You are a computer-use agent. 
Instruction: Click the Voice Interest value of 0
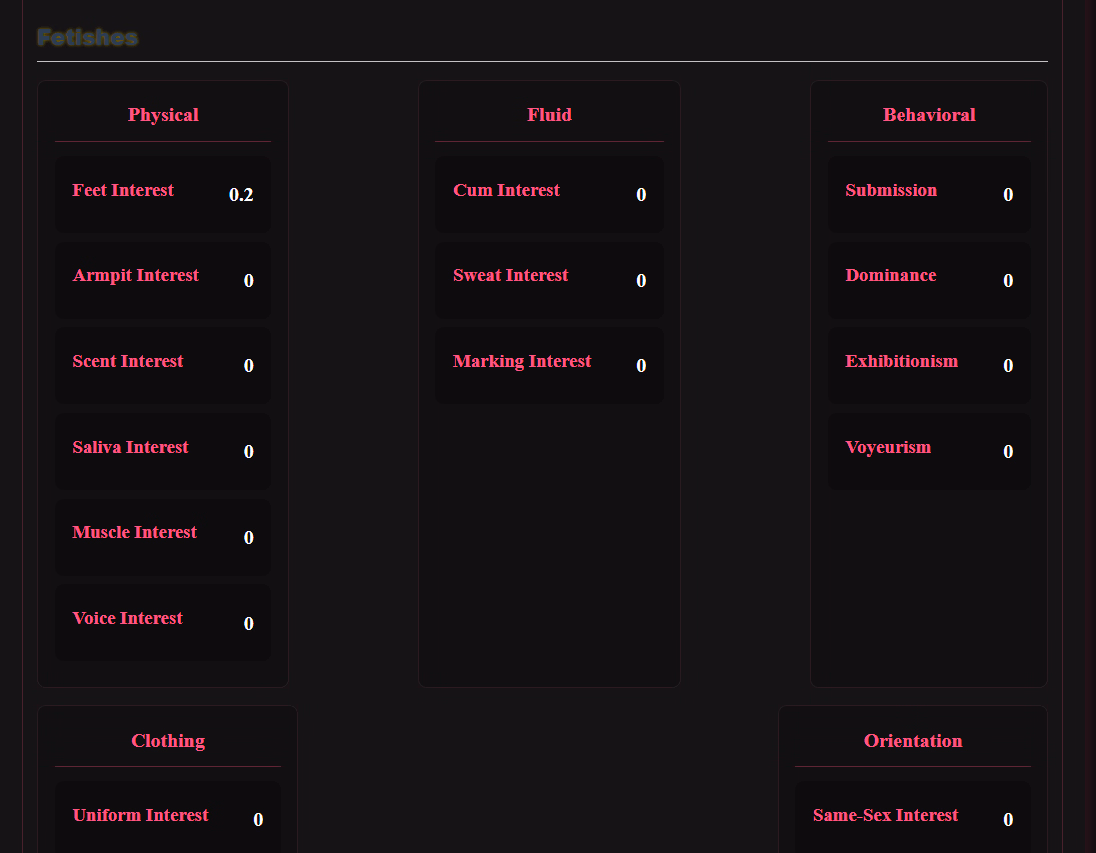click(249, 624)
